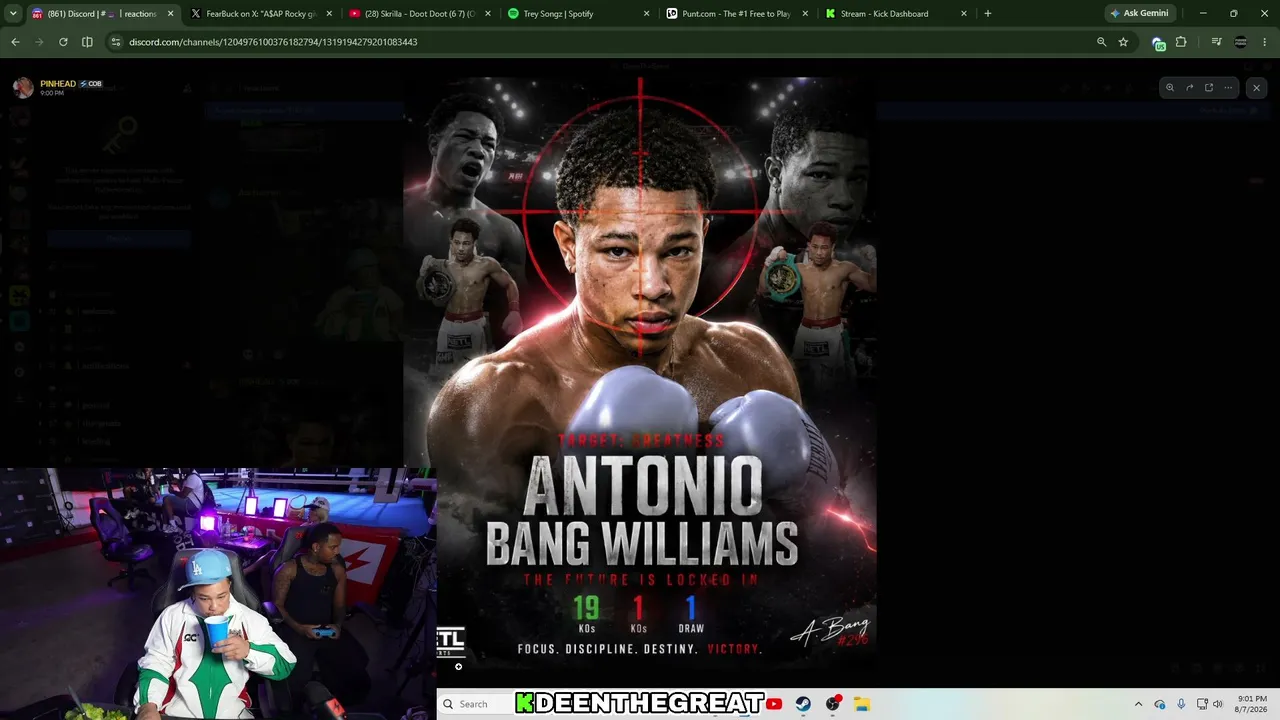Open File Explorer from the taskbar
Viewport: 1280px width, 720px height.
pyautogui.click(x=862, y=704)
